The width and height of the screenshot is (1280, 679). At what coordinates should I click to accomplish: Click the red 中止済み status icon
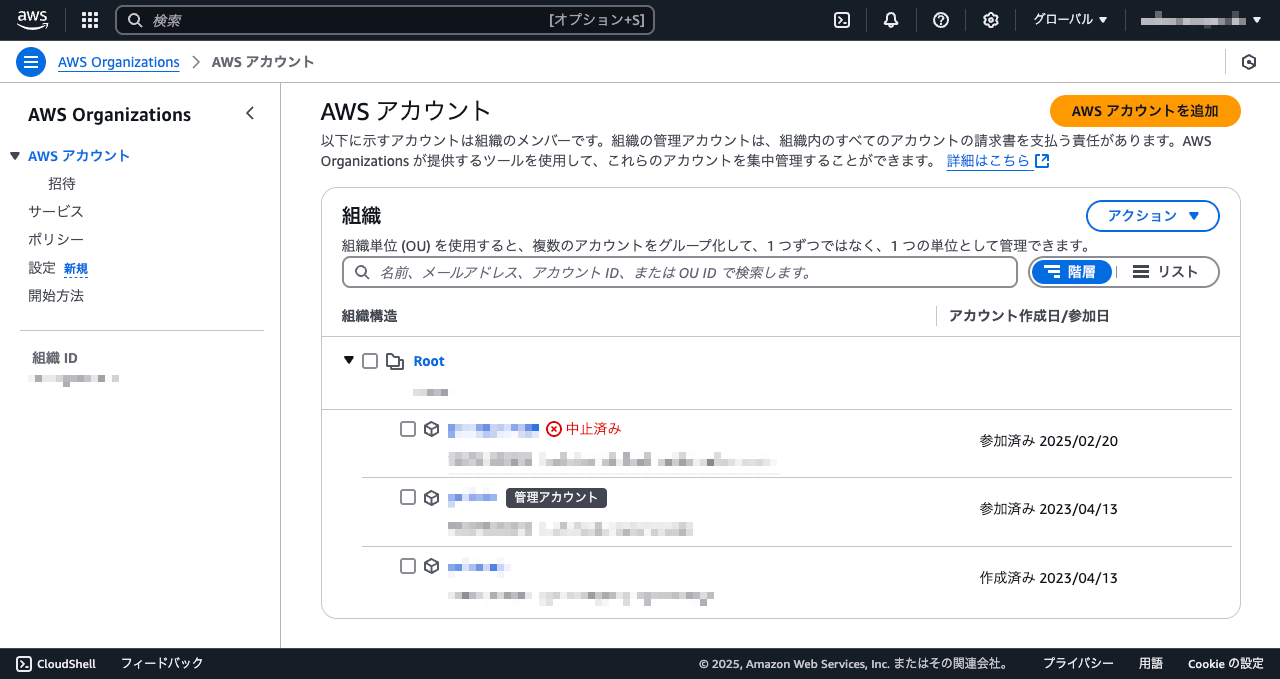[x=554, y=429]
